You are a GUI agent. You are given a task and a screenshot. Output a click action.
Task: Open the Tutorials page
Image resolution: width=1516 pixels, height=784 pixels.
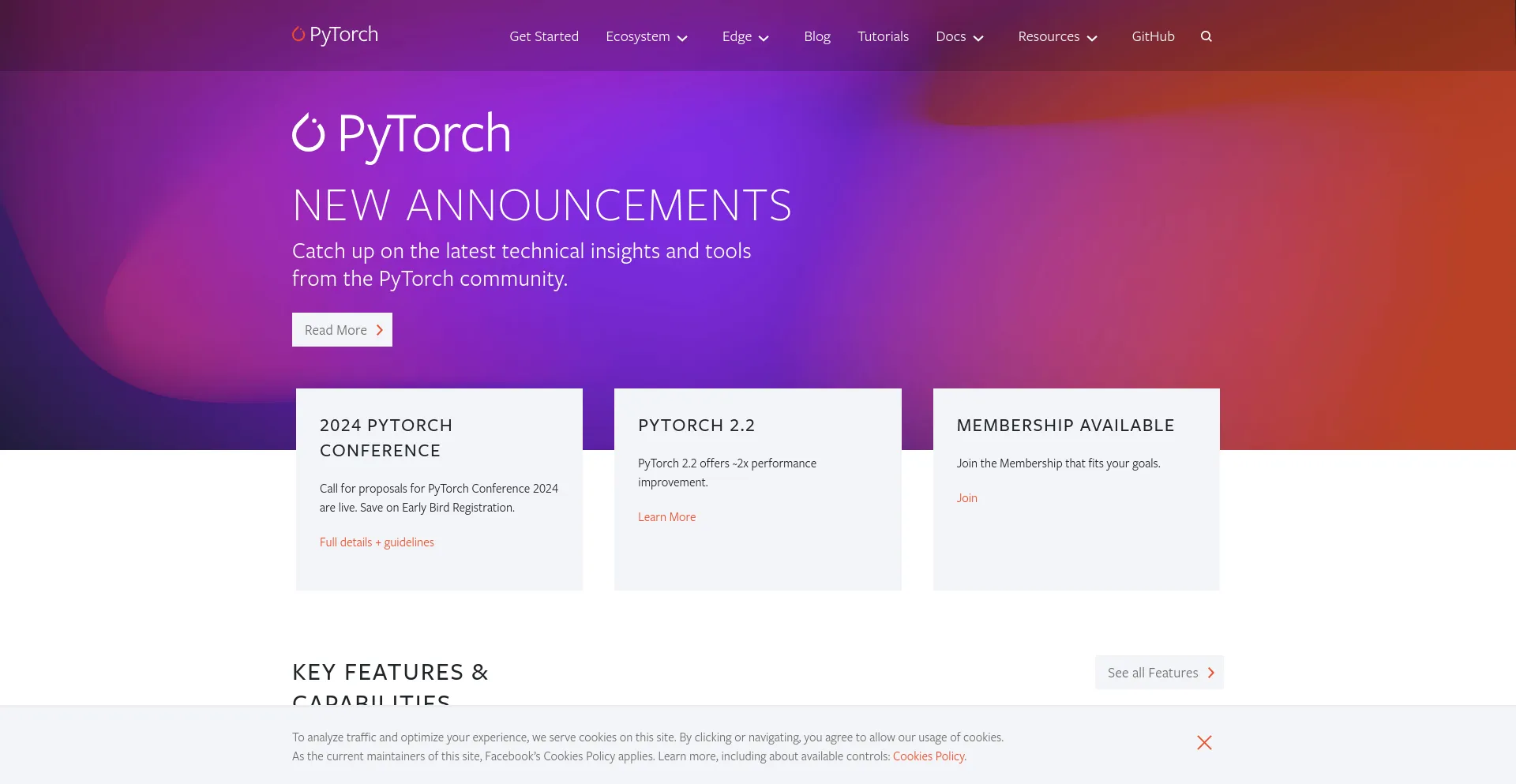pyautogui.click(x=883, y=36)
